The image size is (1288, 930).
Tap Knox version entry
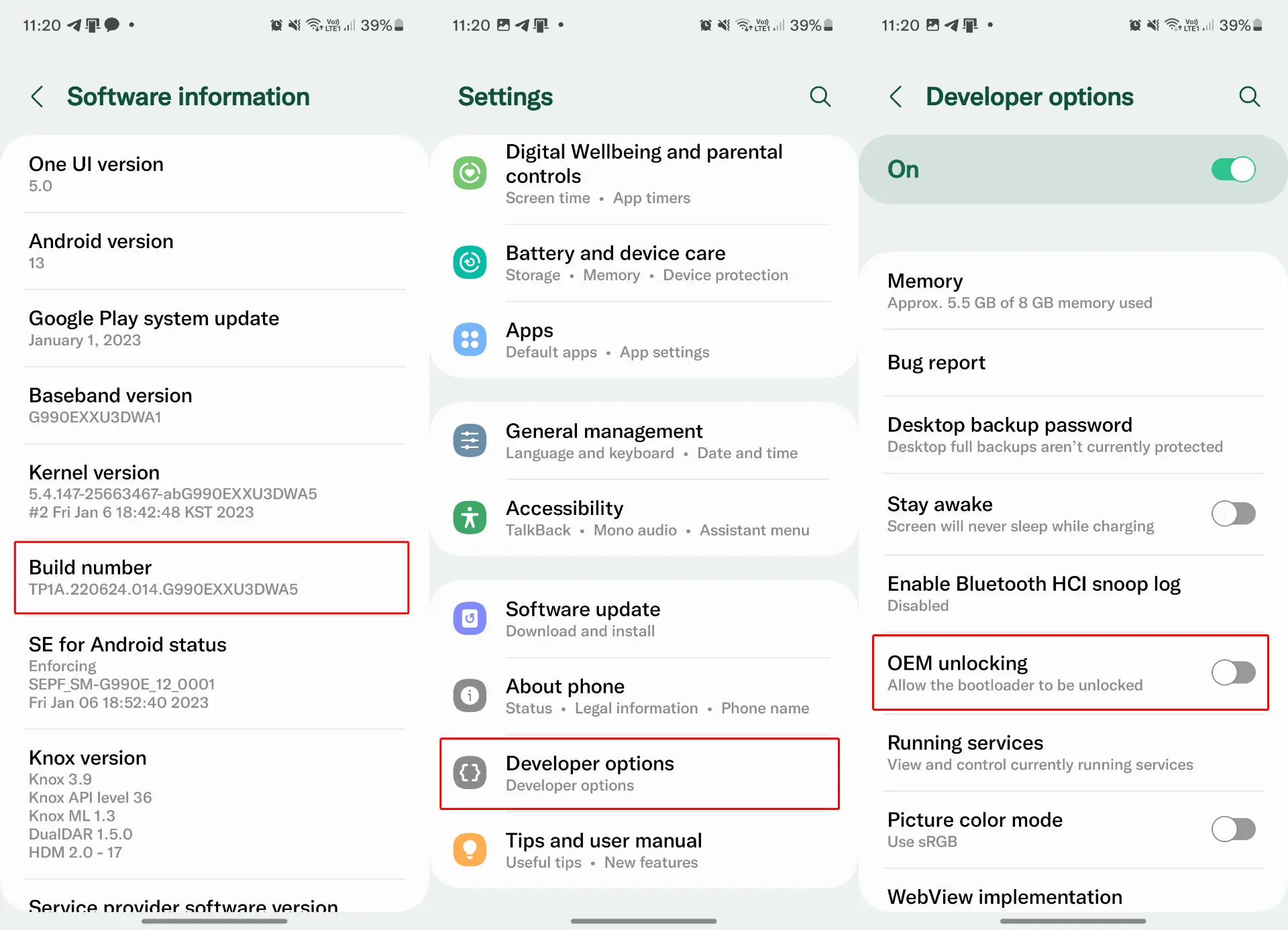click(x=214, y=804)
